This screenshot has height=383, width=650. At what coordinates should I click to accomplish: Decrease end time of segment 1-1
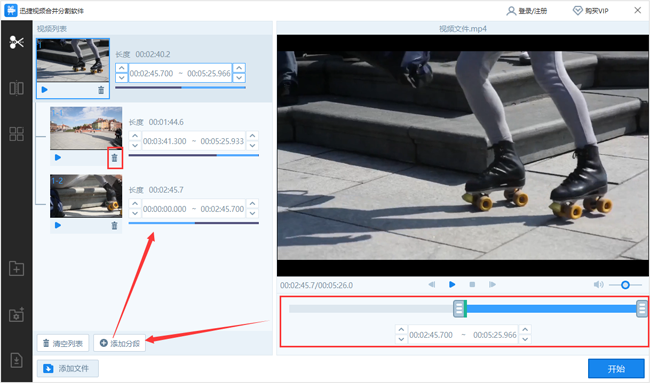(x=252, y=145)
